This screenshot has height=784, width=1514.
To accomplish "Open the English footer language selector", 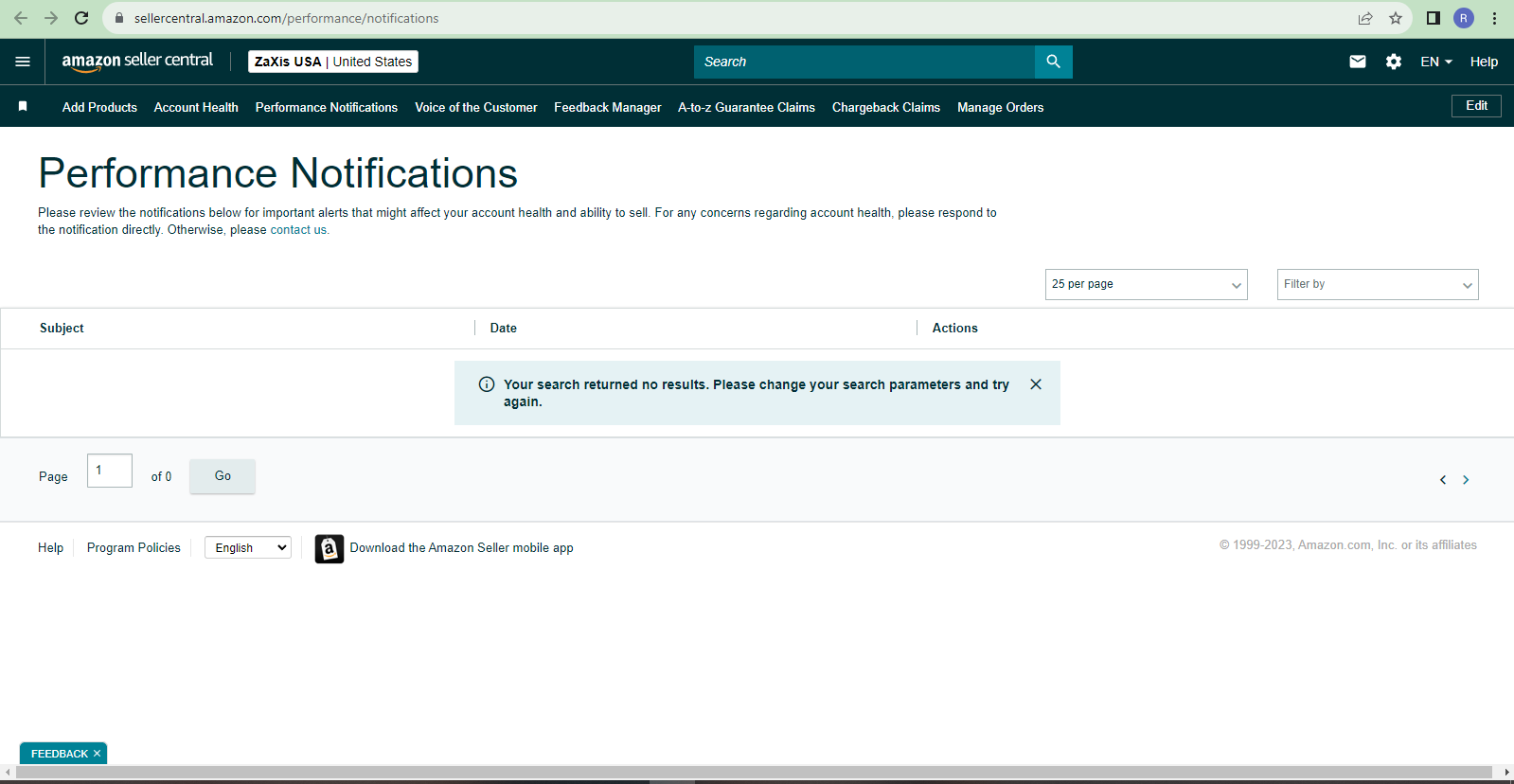I will (x=248, y=547).
